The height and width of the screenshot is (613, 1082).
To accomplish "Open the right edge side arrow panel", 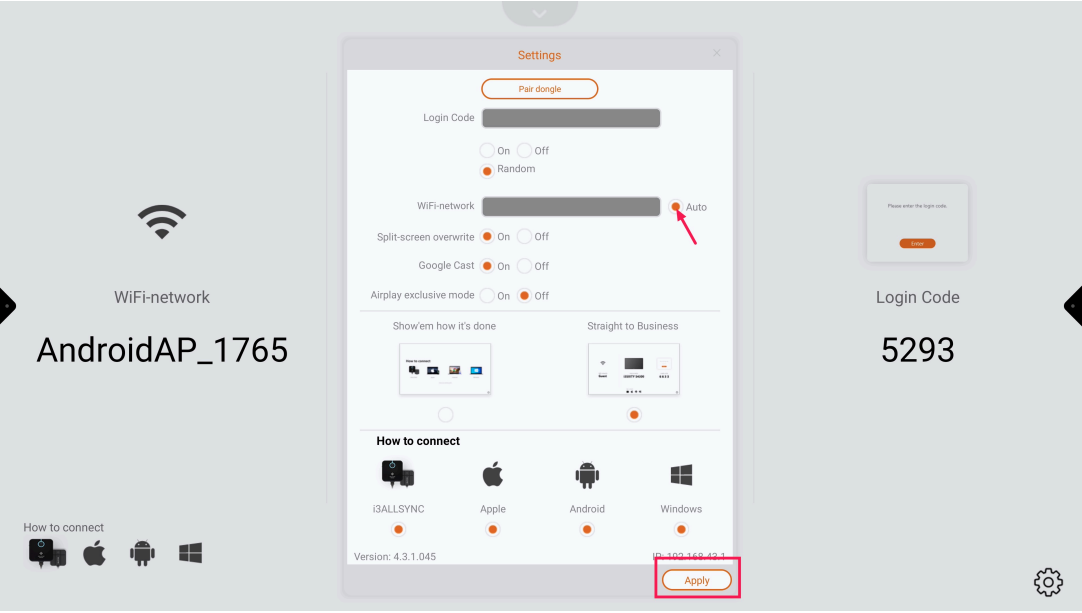I will [1074, 305].
